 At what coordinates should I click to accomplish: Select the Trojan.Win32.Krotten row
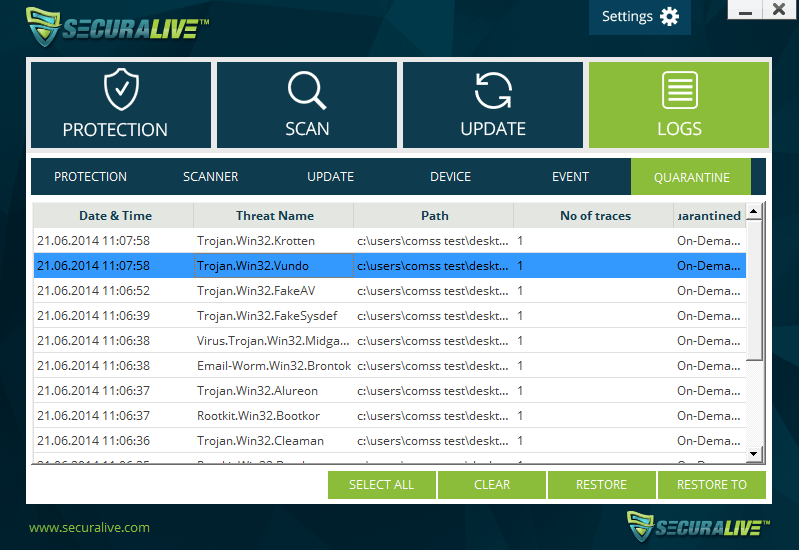pyautogui.click(x=390, y=241)
